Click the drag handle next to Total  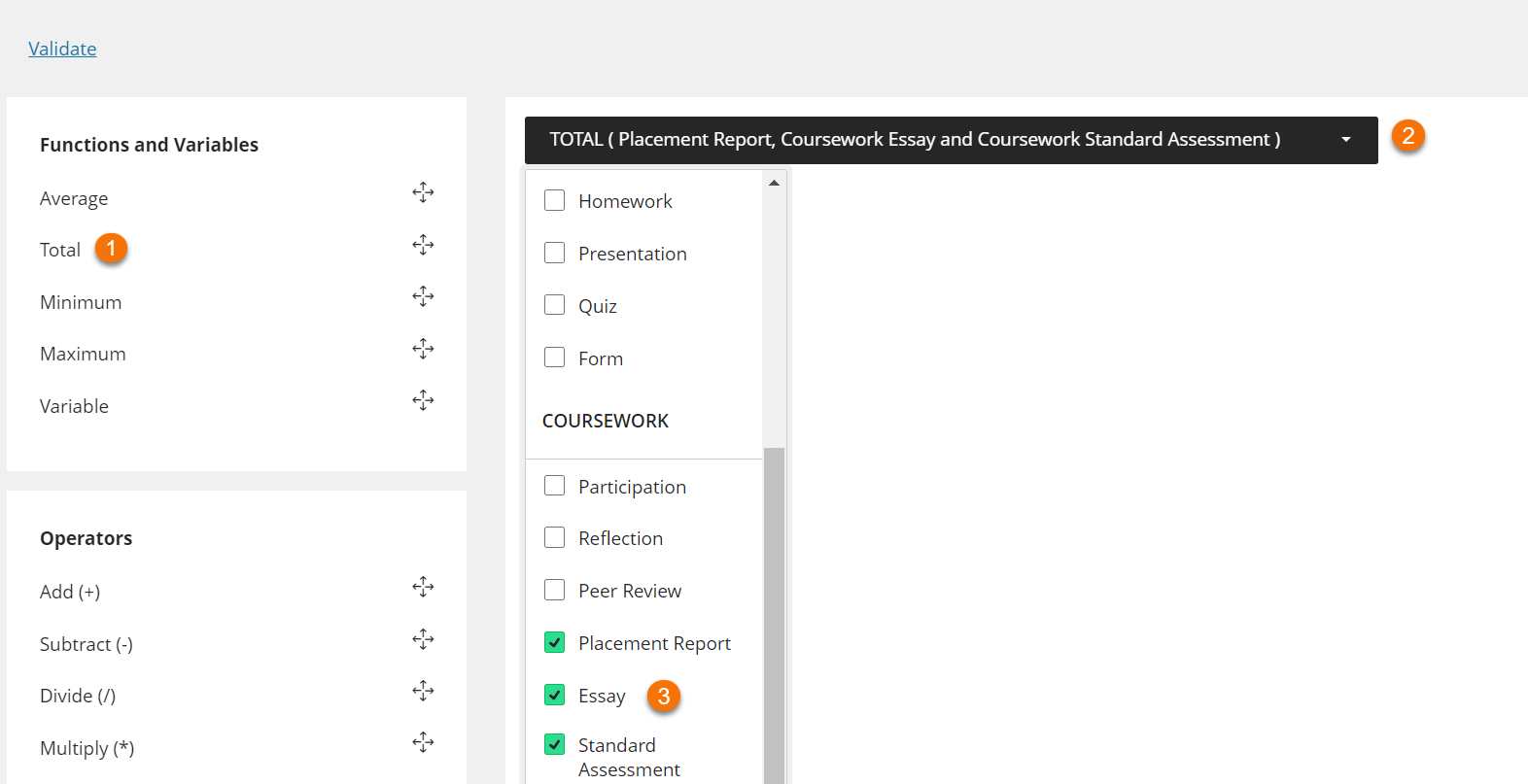(x=423, y=245)
